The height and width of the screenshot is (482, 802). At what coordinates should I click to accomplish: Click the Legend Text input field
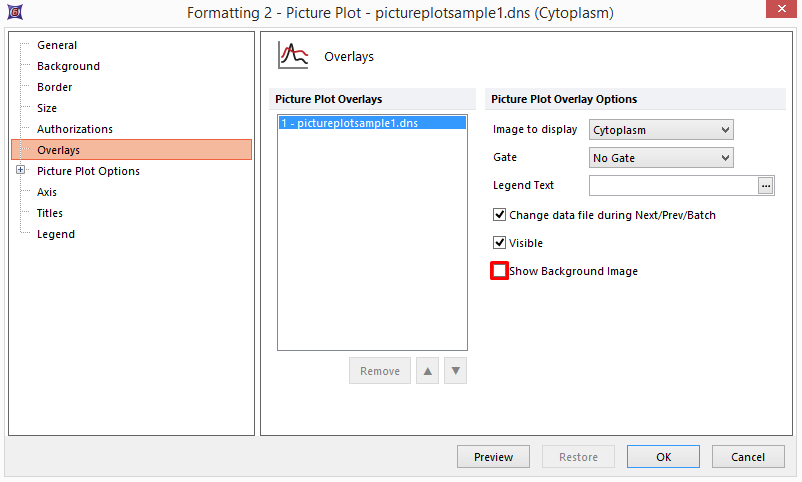673,185
